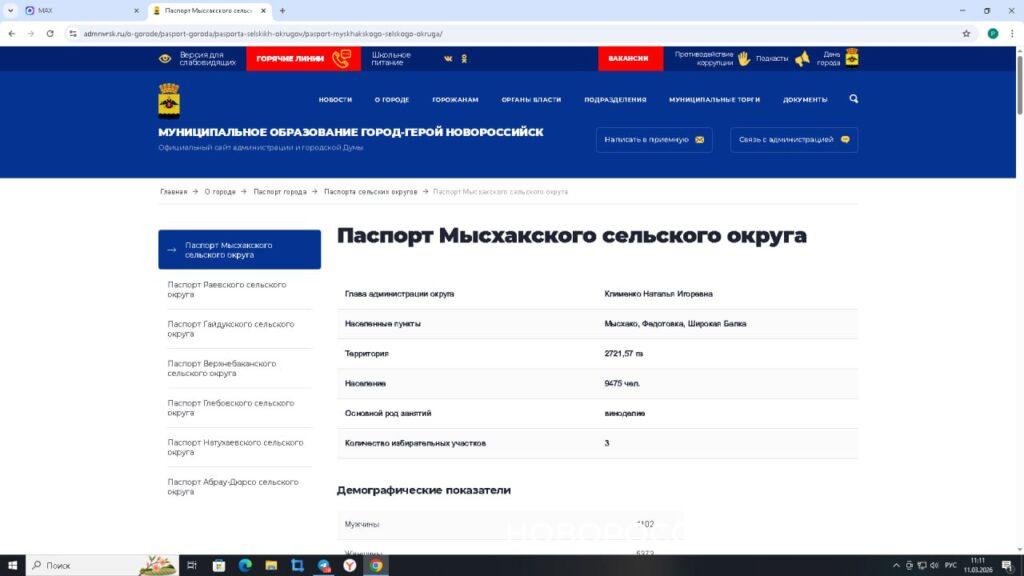
Task: Expand the 'Органы власти' menu
Action: 531,100
